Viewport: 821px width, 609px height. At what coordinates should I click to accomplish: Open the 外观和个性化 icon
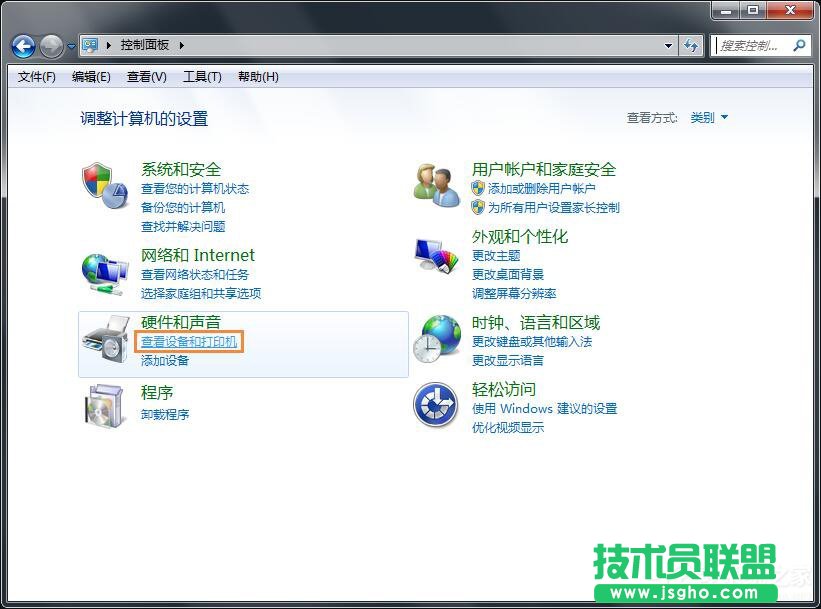(437, 254)
